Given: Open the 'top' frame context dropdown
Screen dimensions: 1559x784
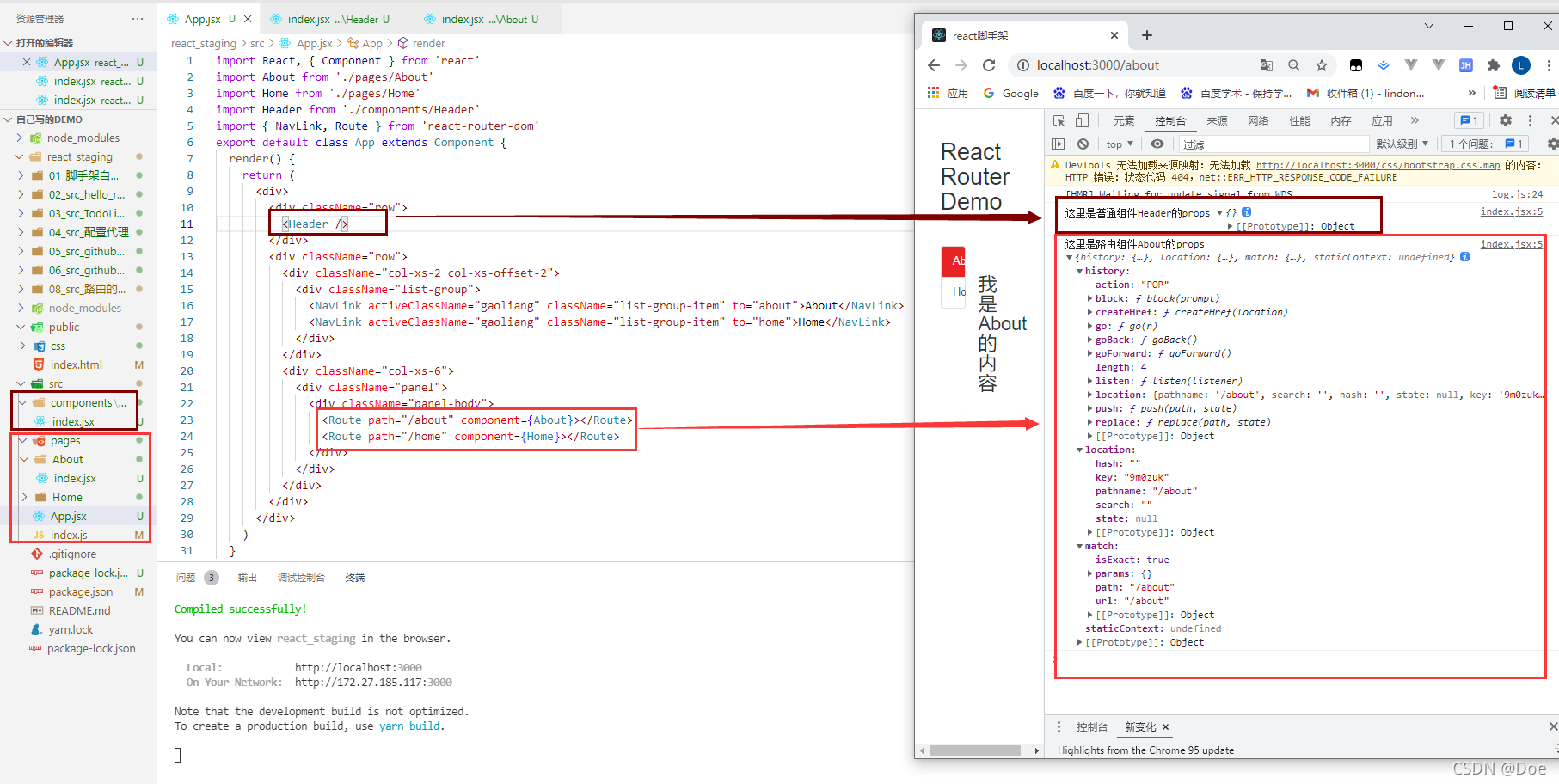Looking at the screenshot, I should (1118, 144).
